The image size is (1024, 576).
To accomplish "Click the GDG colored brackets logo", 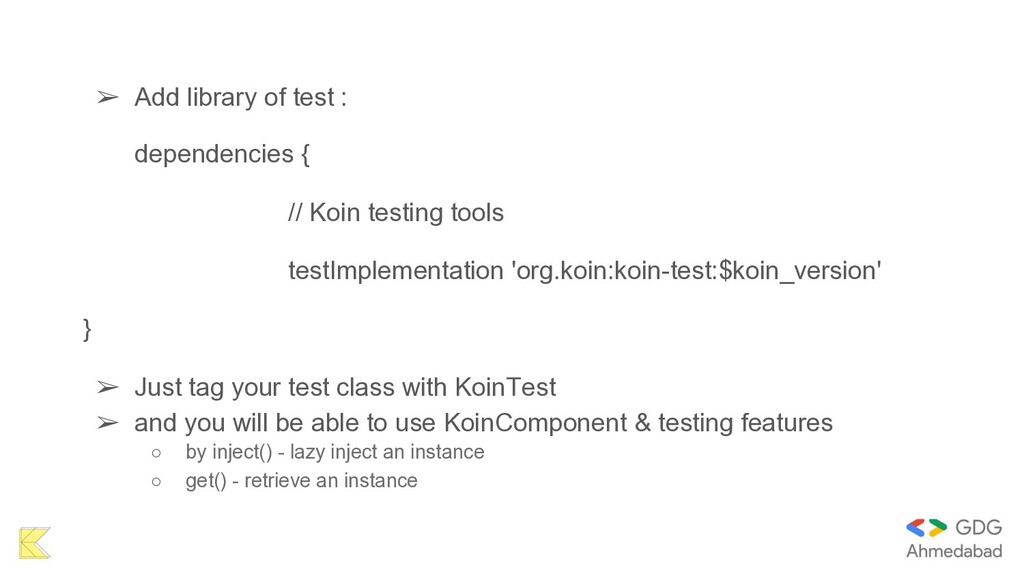I will (926, 528).
